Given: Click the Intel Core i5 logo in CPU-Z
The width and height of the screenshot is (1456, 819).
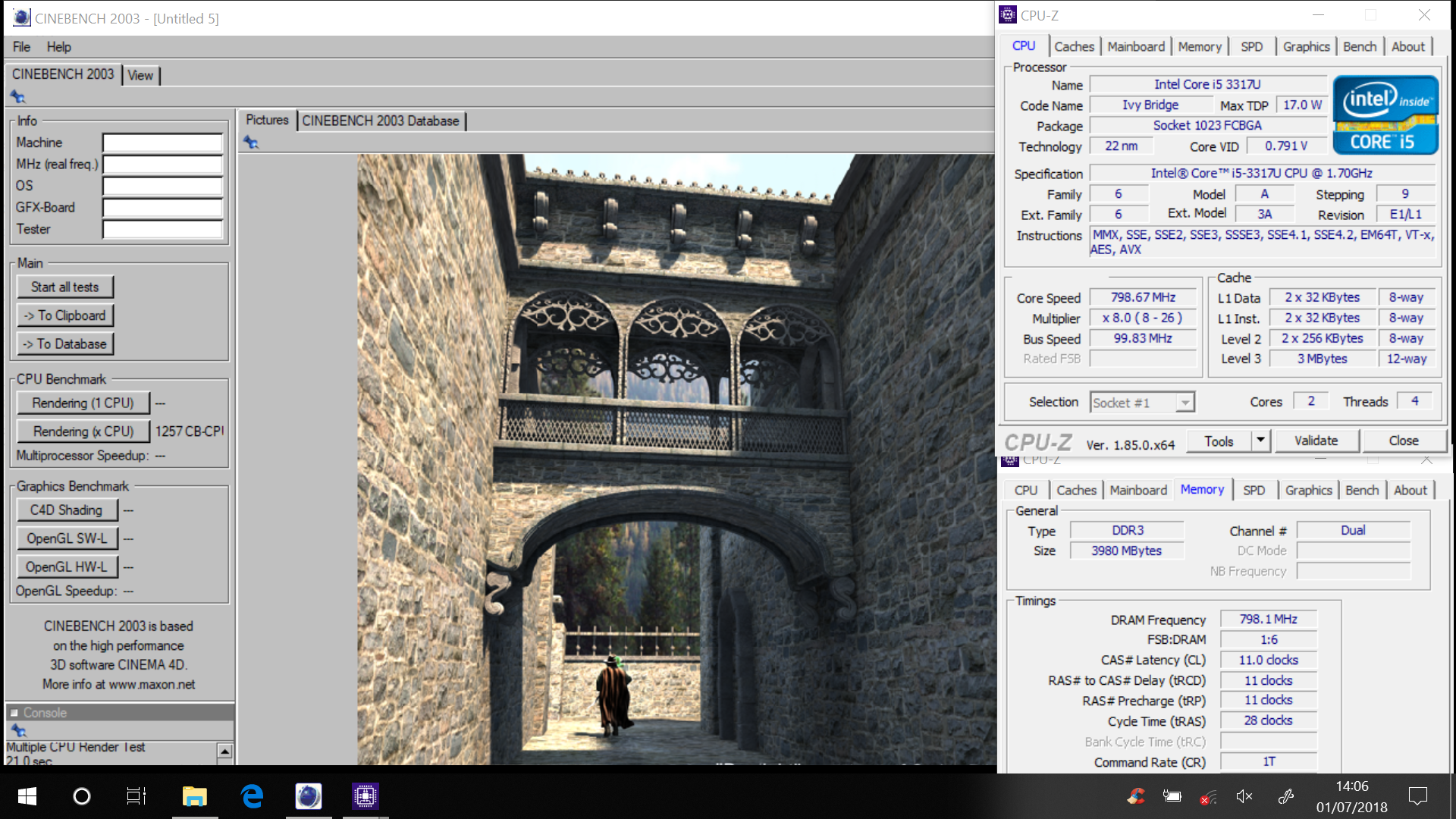Looking at the screenshot, I should click(x=1385, y=115).
